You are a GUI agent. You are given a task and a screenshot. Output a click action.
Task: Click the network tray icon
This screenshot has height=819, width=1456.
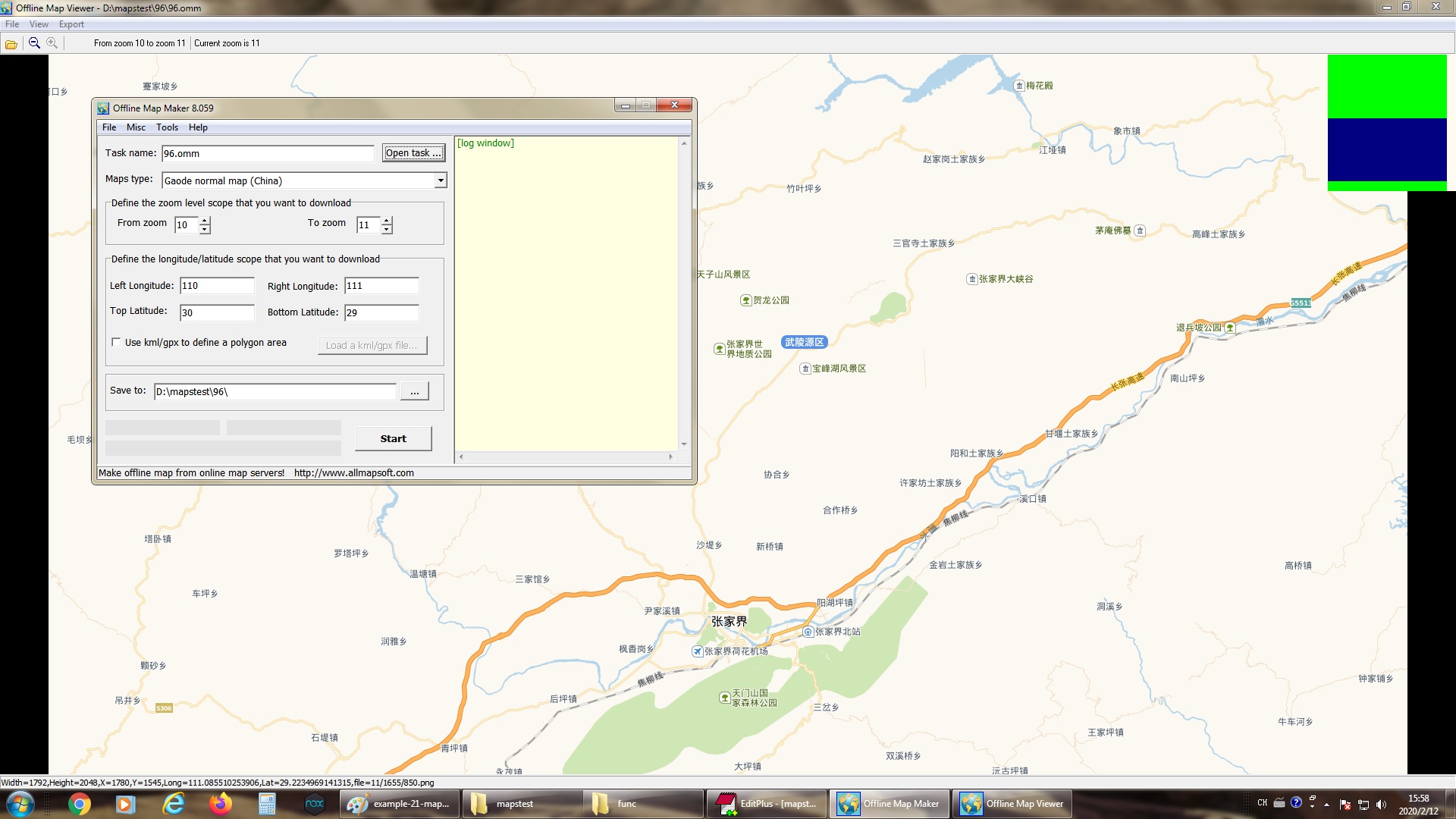point(1363,805)
